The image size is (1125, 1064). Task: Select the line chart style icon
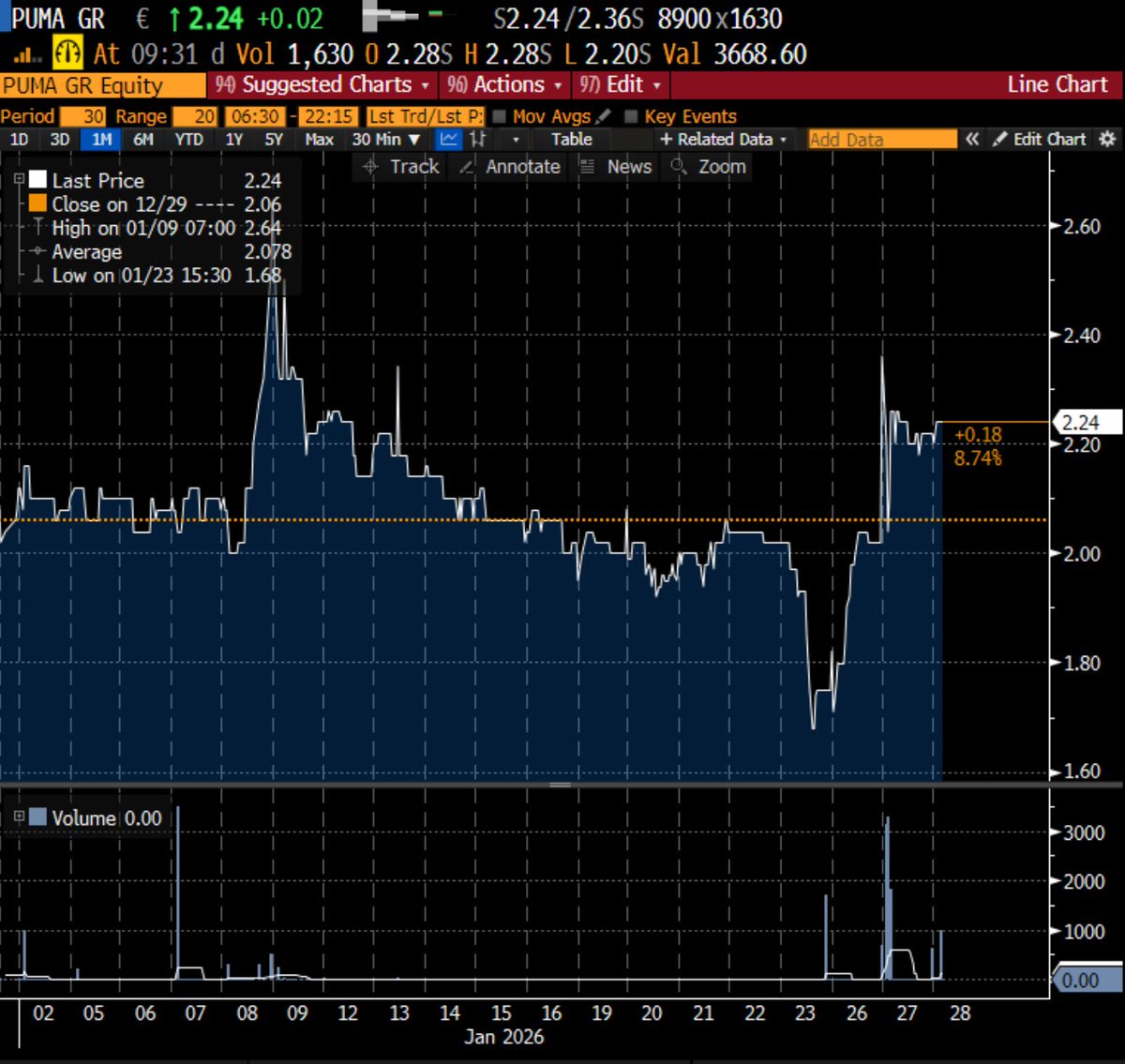coord(448,139)
